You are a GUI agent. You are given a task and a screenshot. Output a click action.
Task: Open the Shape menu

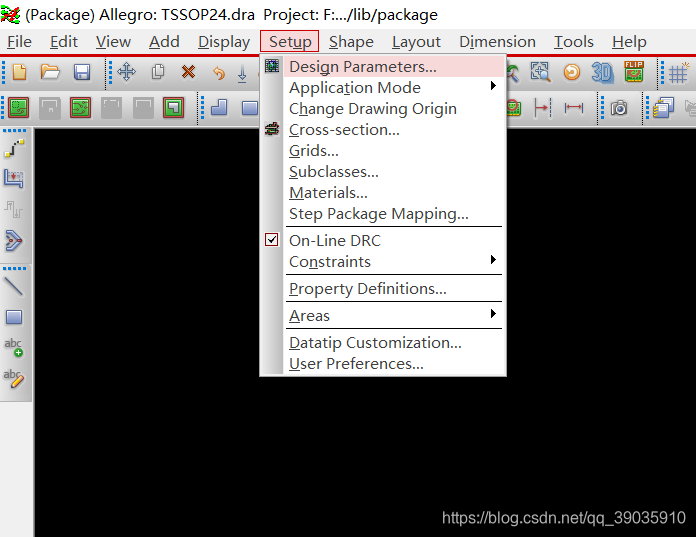tap(351, 42)
